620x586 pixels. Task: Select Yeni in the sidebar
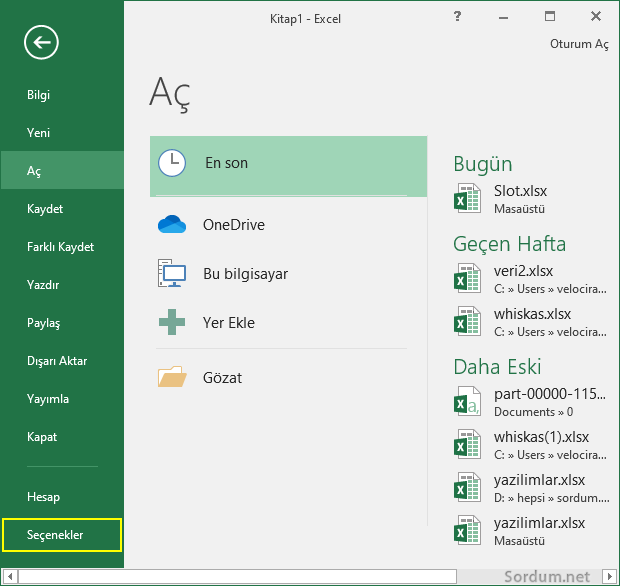tap(62, 132)
